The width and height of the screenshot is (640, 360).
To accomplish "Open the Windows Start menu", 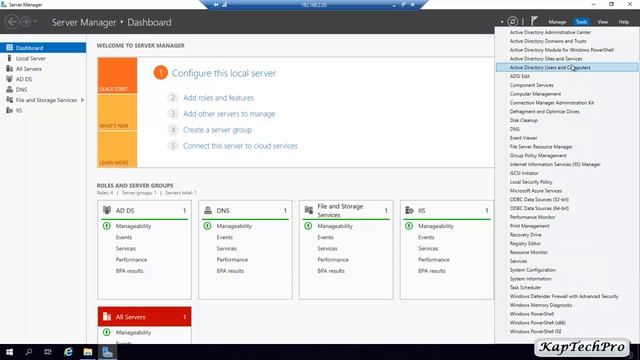I will click(x=9, y=352).
